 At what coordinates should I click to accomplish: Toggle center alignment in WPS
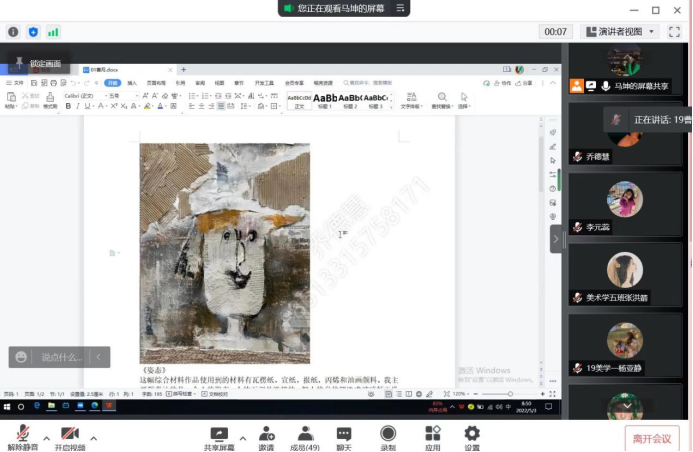point(202,106)
